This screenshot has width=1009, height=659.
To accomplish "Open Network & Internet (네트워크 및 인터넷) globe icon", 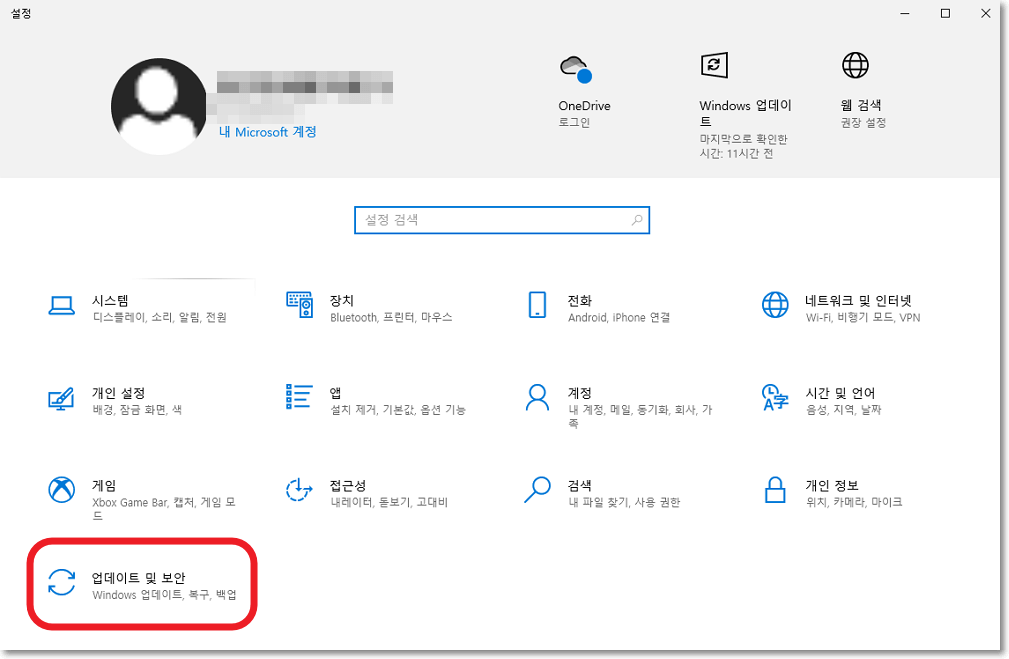I will pos(775,306).
